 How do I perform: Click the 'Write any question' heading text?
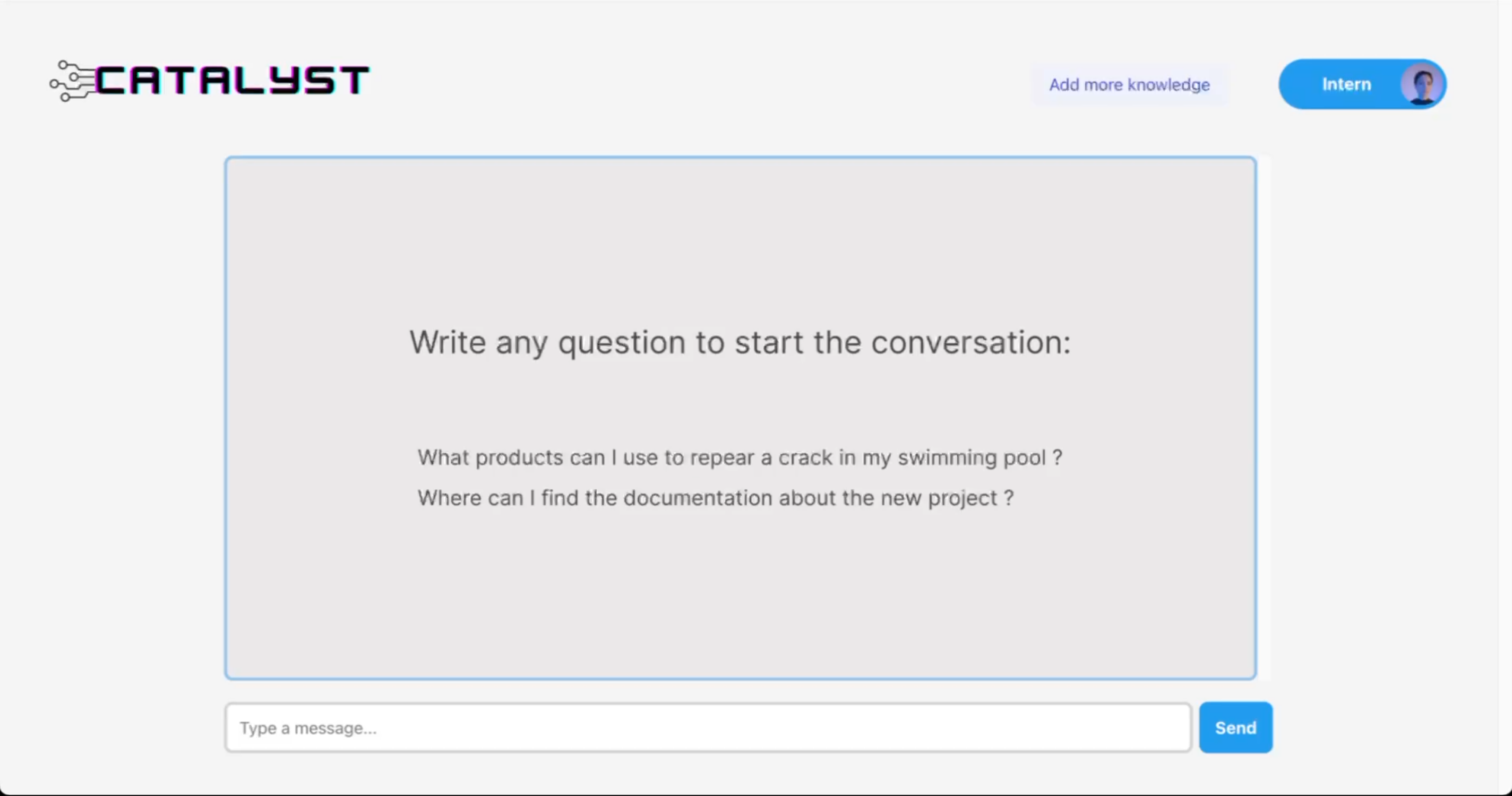tap(740, 342)
